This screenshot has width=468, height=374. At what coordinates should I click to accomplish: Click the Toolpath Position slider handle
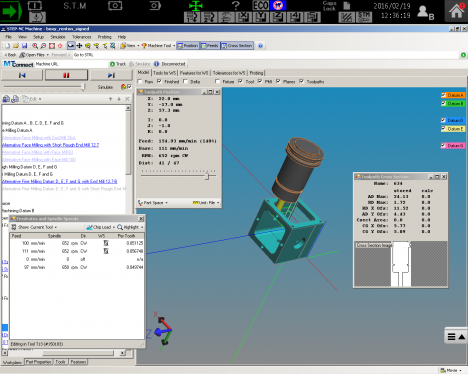pyautogui.click(x=207, y=176)
